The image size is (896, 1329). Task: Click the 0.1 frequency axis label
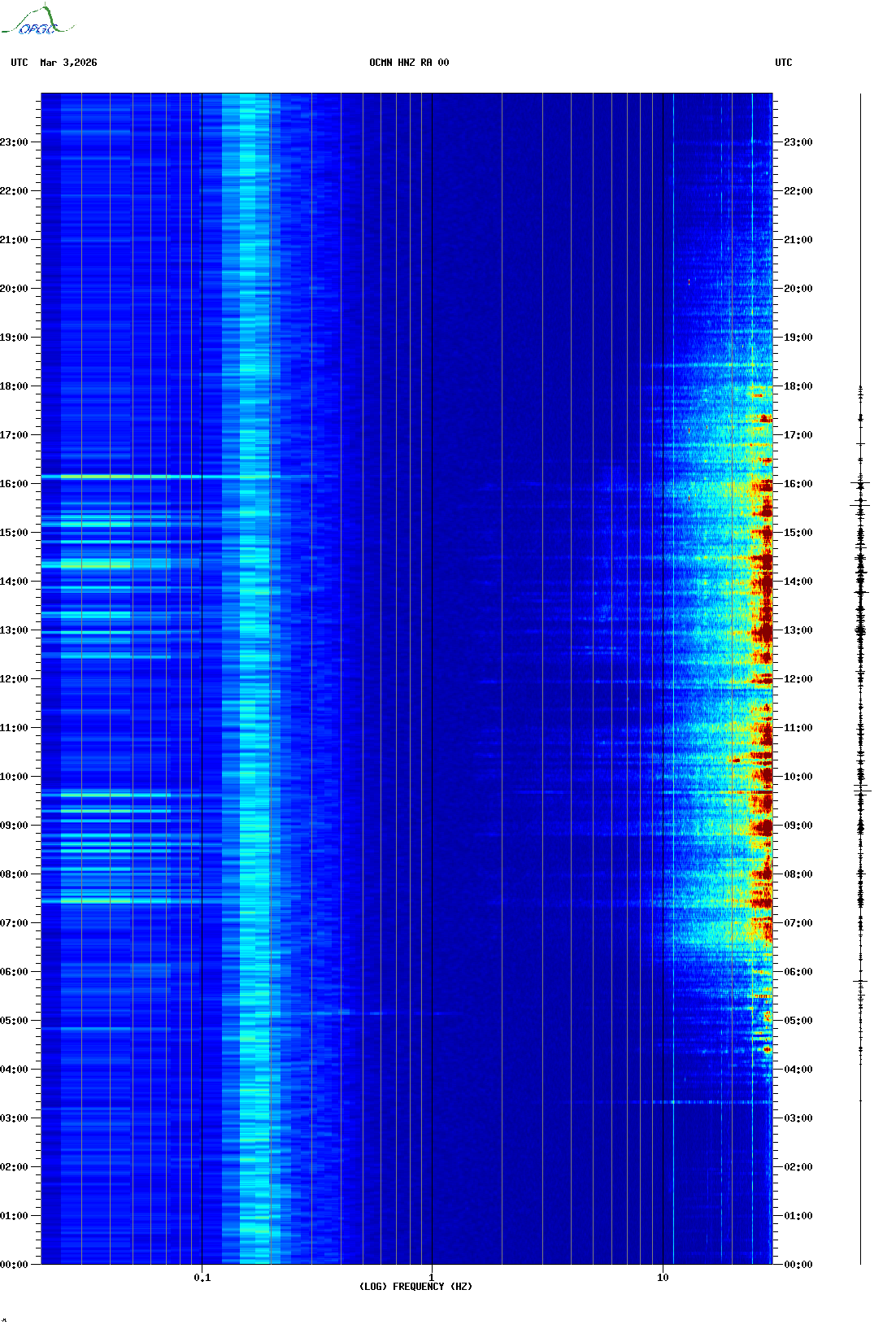tap(202, 1277)
